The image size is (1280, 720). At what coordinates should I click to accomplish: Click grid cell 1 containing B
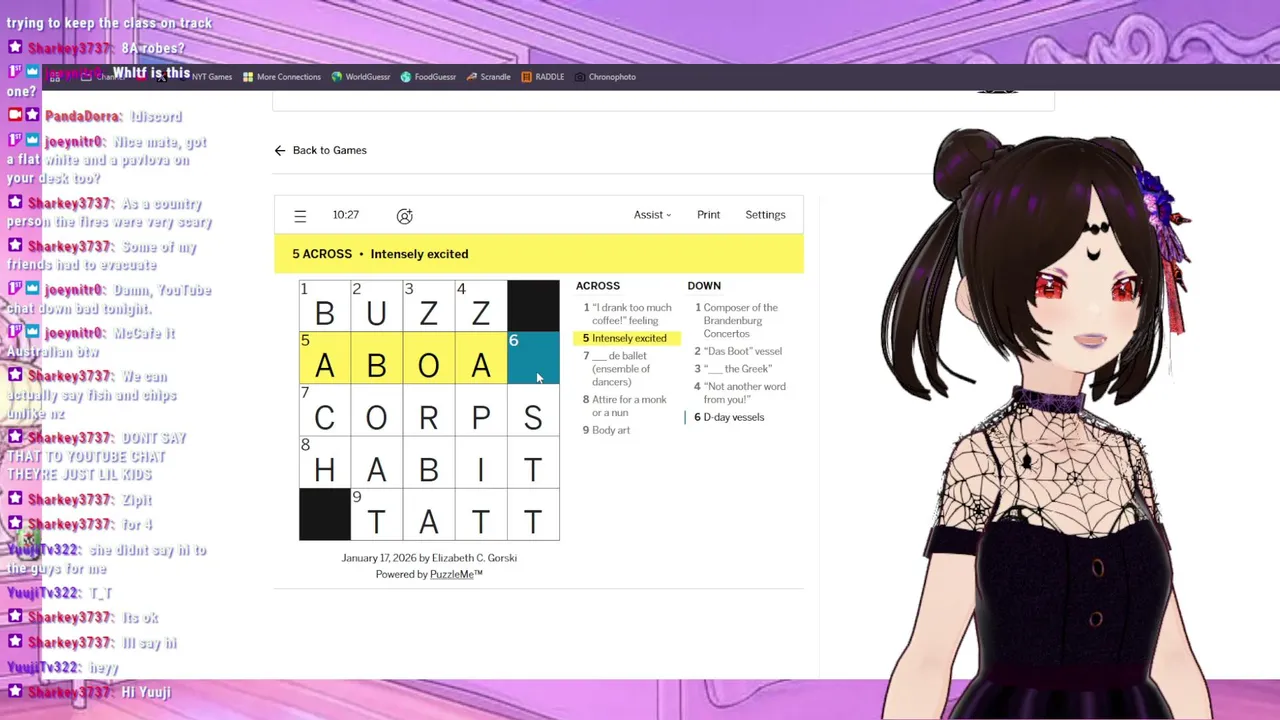point(325,306)
